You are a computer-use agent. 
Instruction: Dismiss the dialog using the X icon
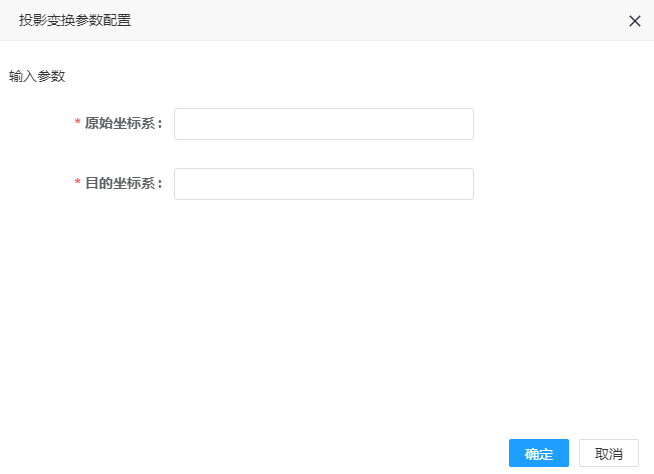coord(634,21)
